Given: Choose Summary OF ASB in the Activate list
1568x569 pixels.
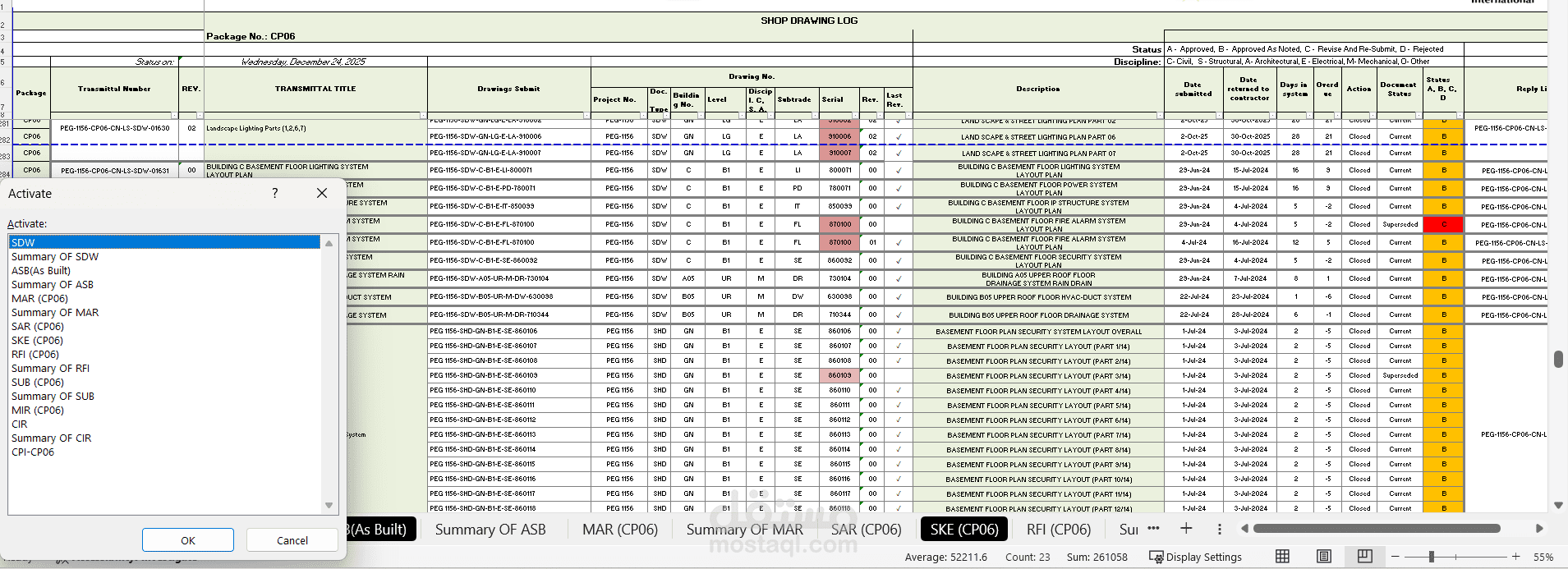Looking at the screenshot, I should (x=53, y=284).
